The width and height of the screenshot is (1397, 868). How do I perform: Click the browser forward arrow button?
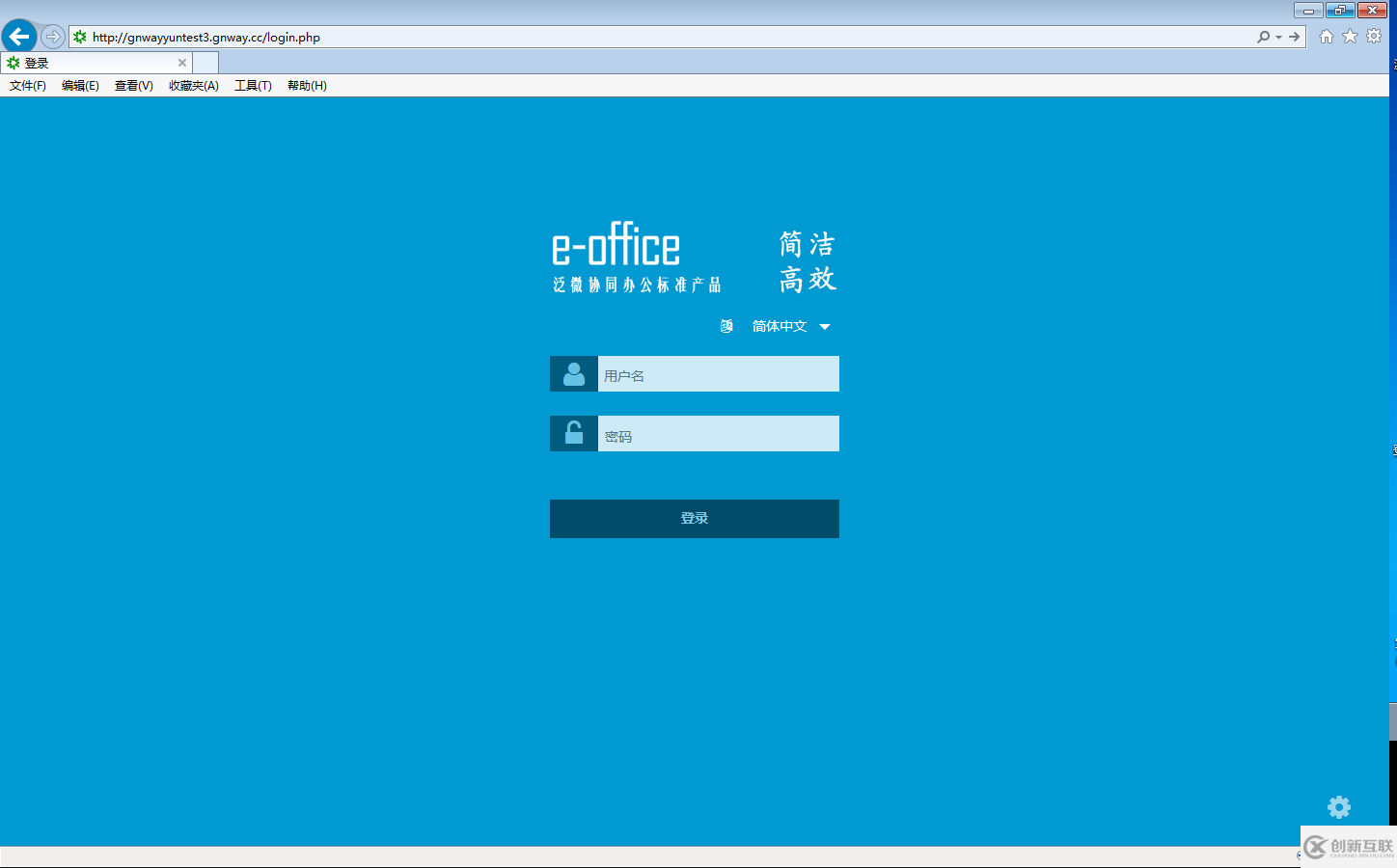[53, 37]
